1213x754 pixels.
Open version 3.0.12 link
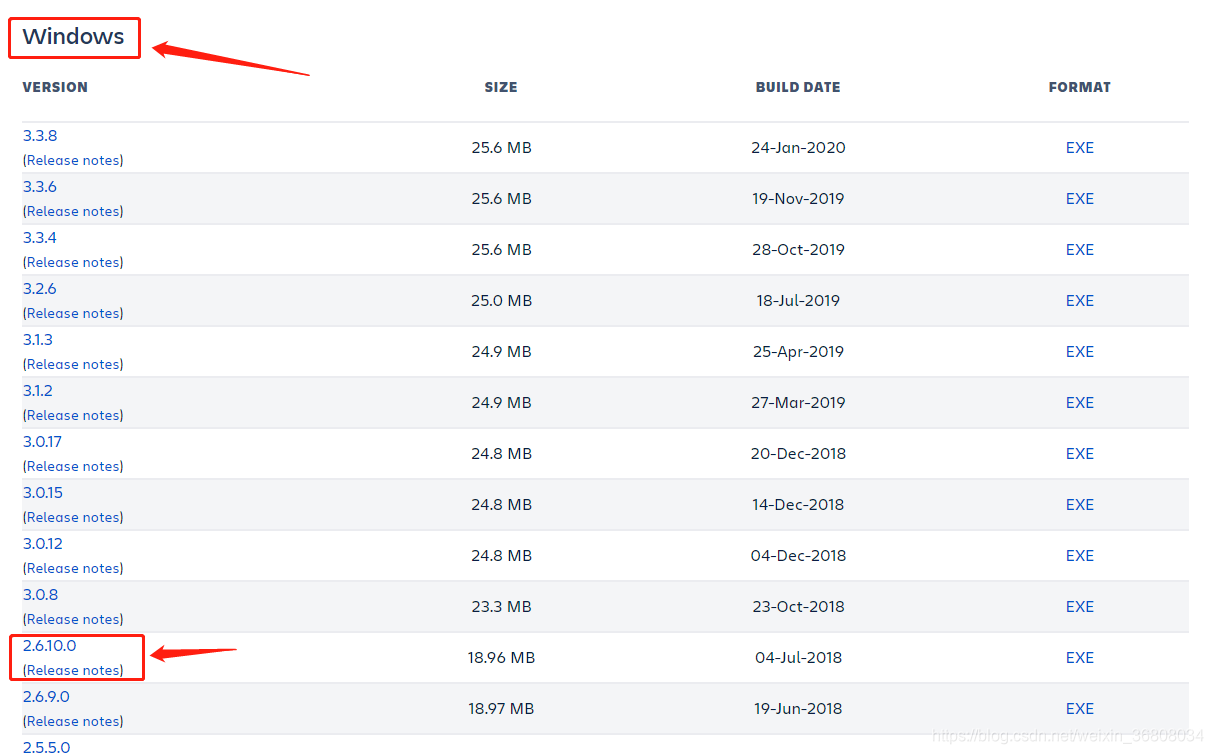point(43,543)
